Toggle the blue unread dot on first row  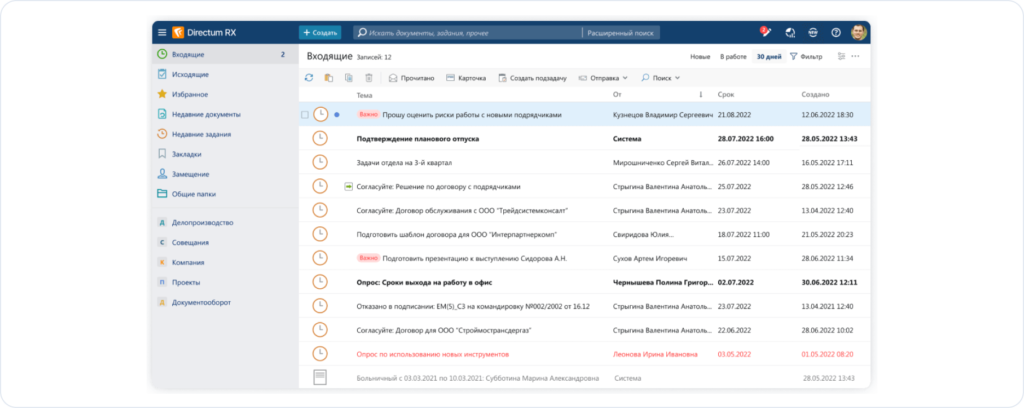click(337, 115)
